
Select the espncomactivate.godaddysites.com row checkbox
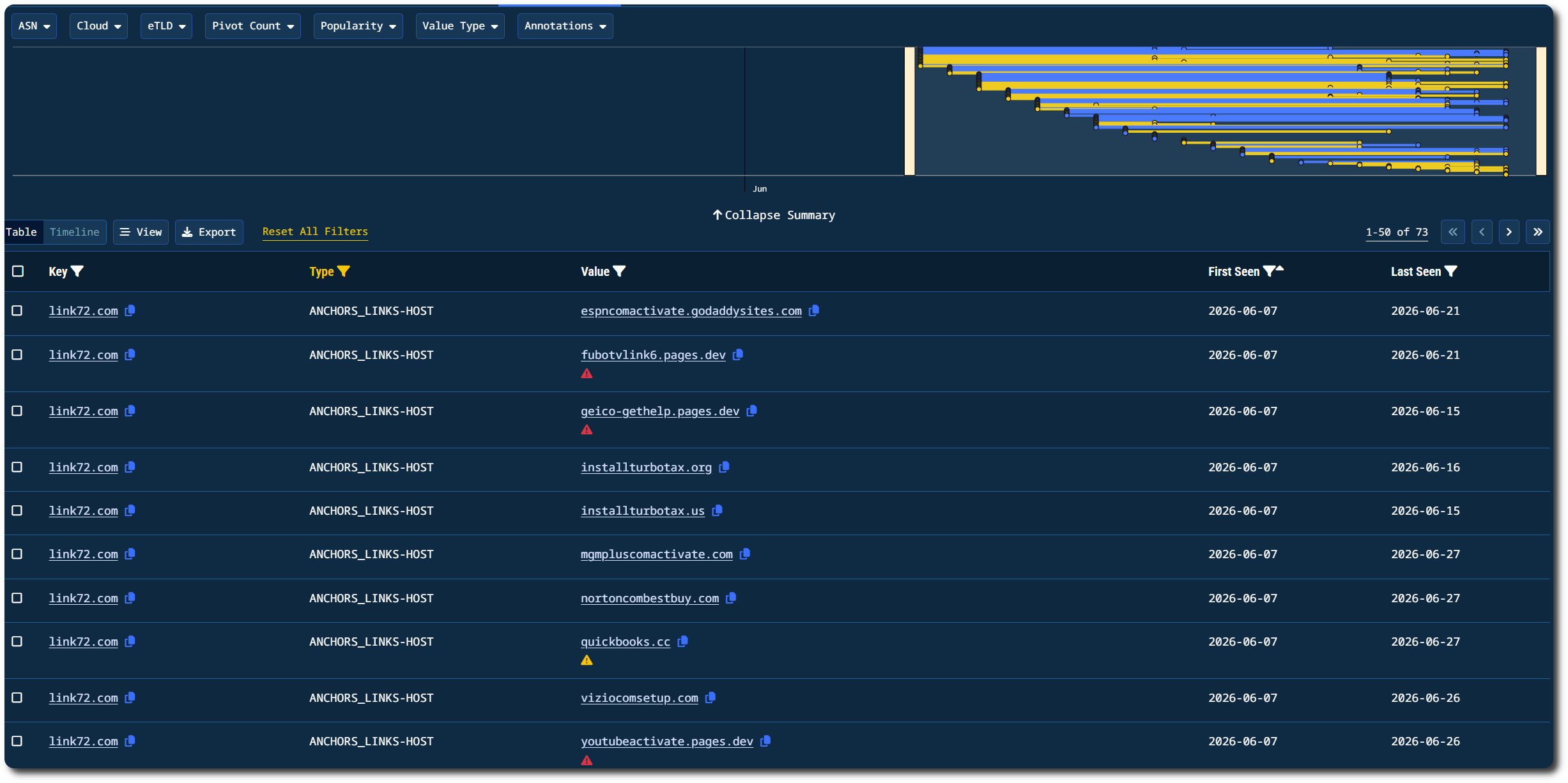[x=17, y=310]
